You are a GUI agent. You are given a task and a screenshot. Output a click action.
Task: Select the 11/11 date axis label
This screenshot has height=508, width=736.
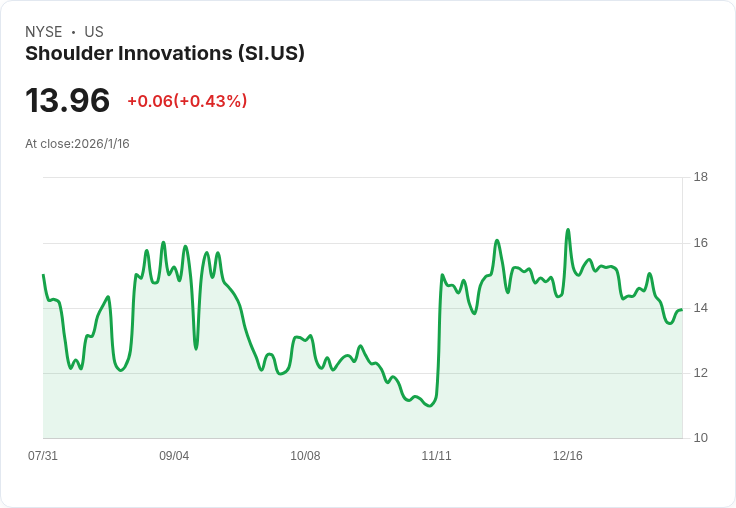click(437, 456)
